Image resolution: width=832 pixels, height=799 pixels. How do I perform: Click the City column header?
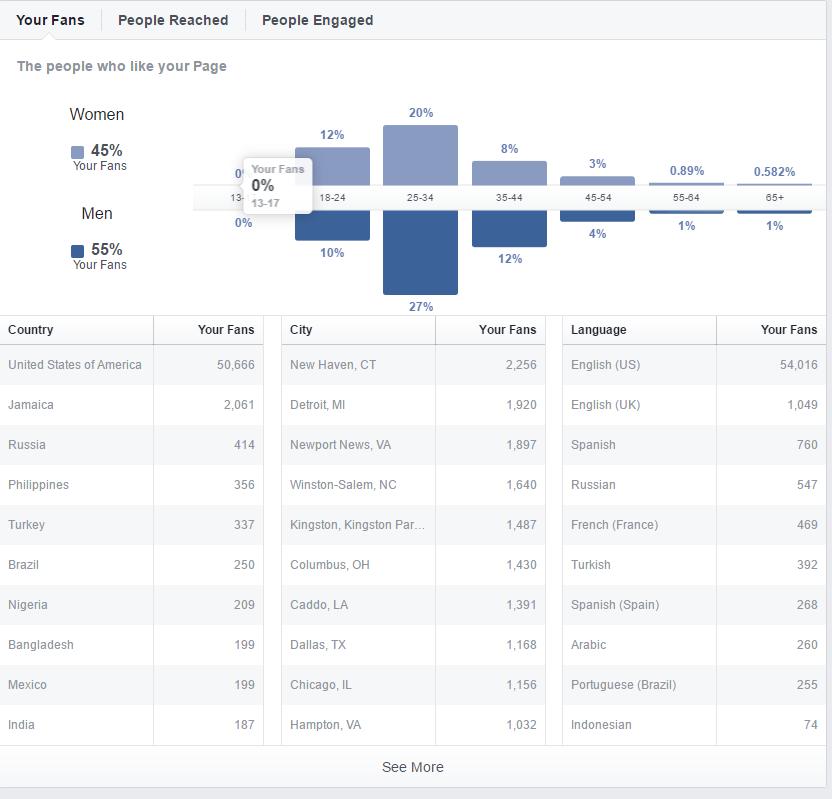pos(301,330)
